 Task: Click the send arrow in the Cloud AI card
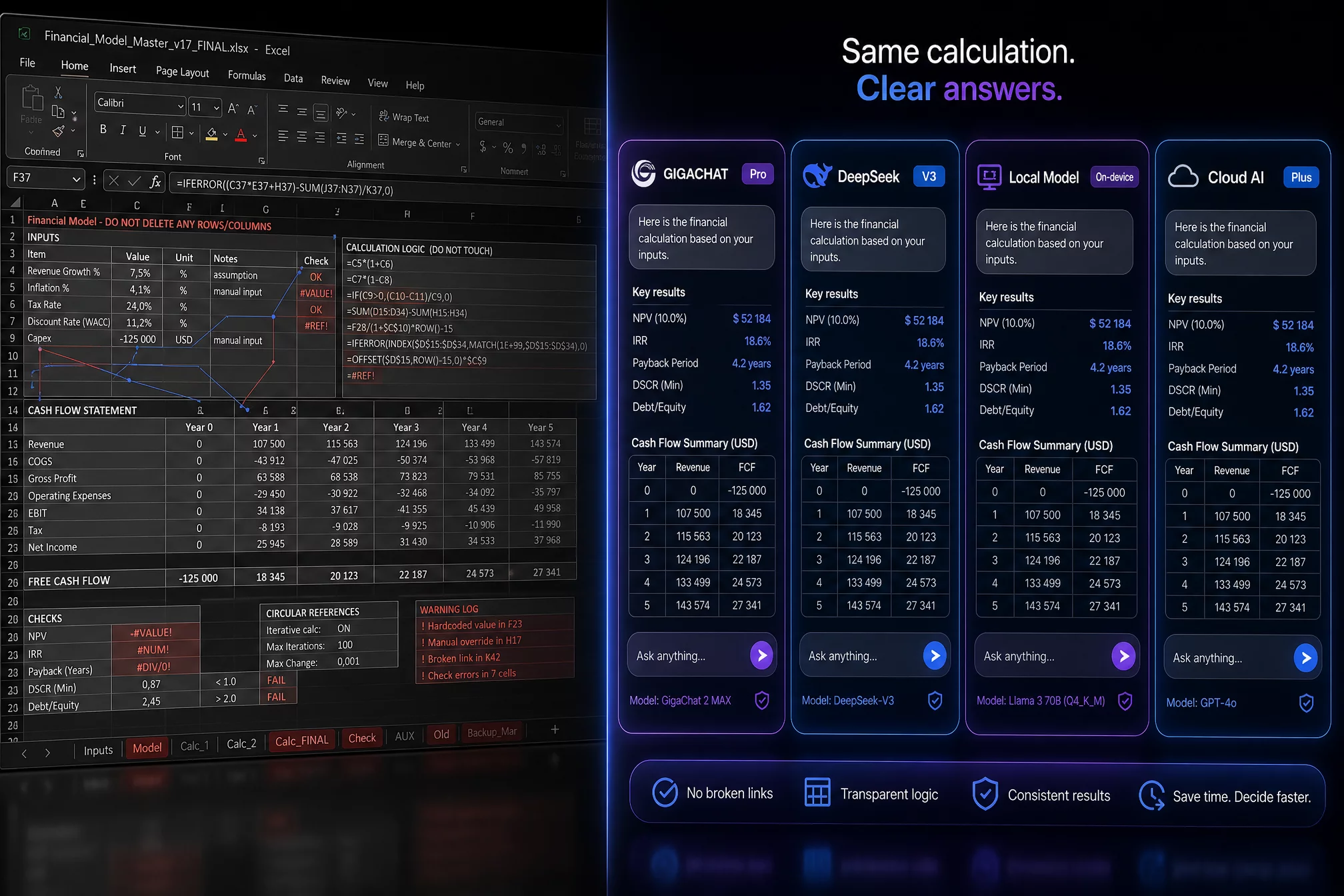[x=1305, y=658]
